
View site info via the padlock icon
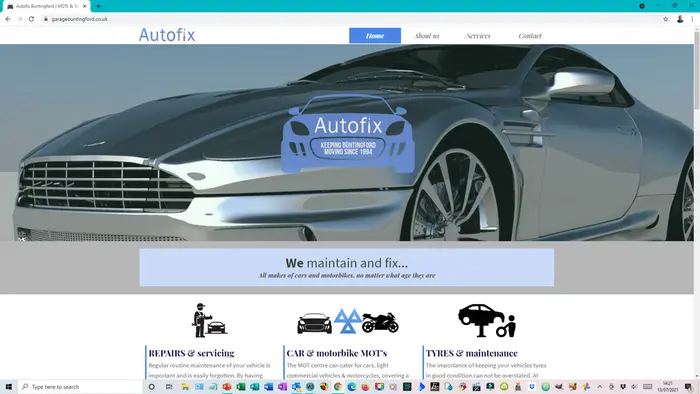pyautogui.click(x=46, y=19)
